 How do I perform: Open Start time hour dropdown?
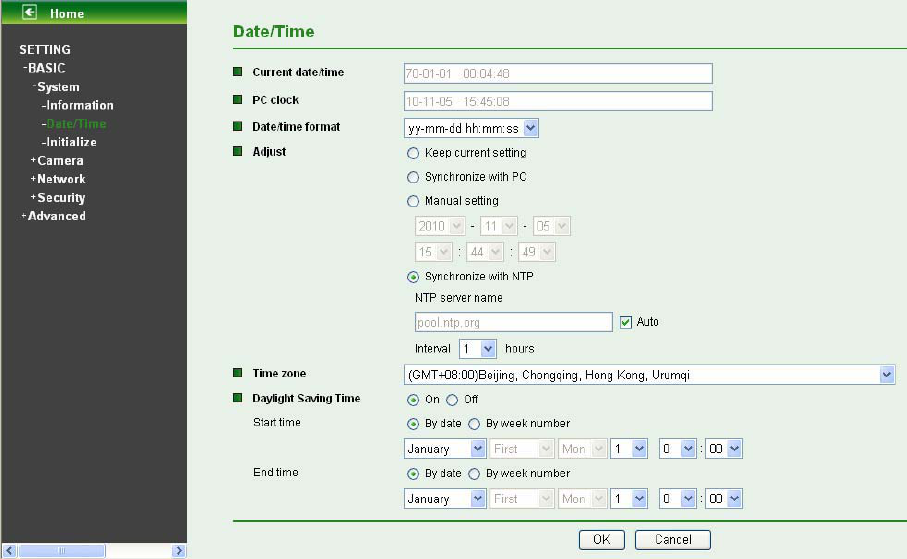(677, 449)
